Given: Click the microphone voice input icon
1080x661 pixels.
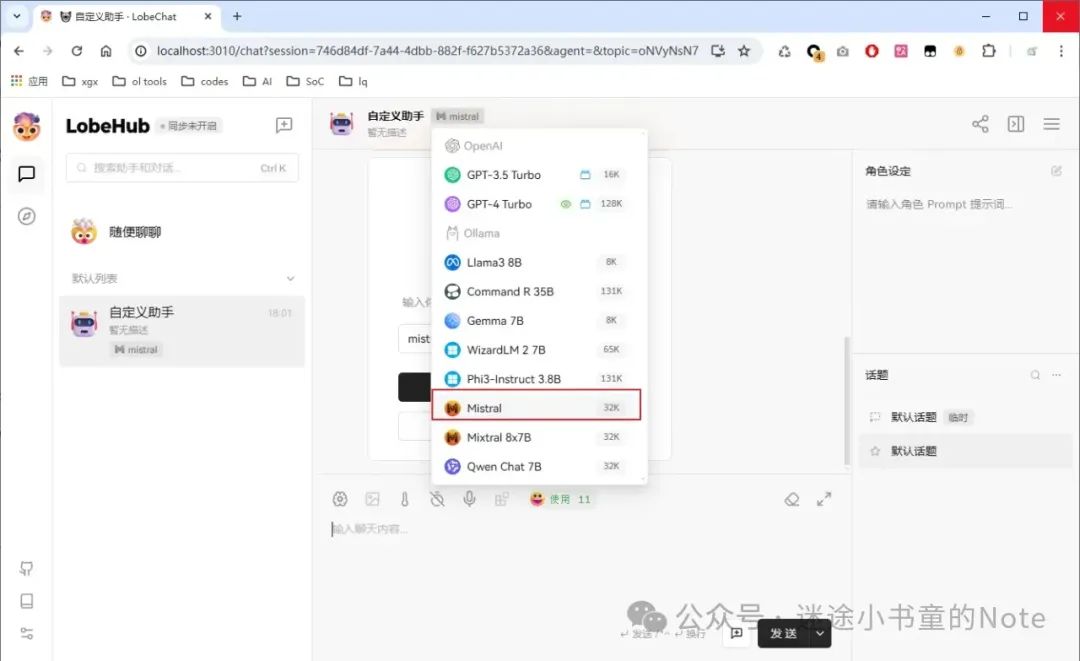Looking at the screenshot, I should coord(469,499).
